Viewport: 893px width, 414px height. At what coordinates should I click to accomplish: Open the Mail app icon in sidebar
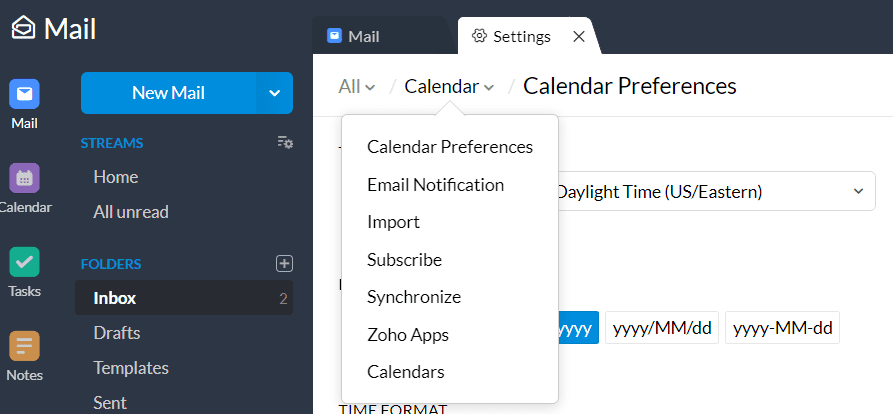click(x=24, y=94)
